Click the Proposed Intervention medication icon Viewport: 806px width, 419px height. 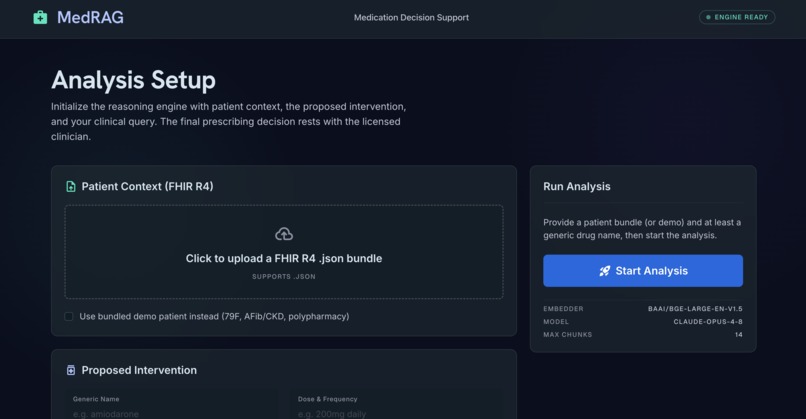click(x=71, y=370)
